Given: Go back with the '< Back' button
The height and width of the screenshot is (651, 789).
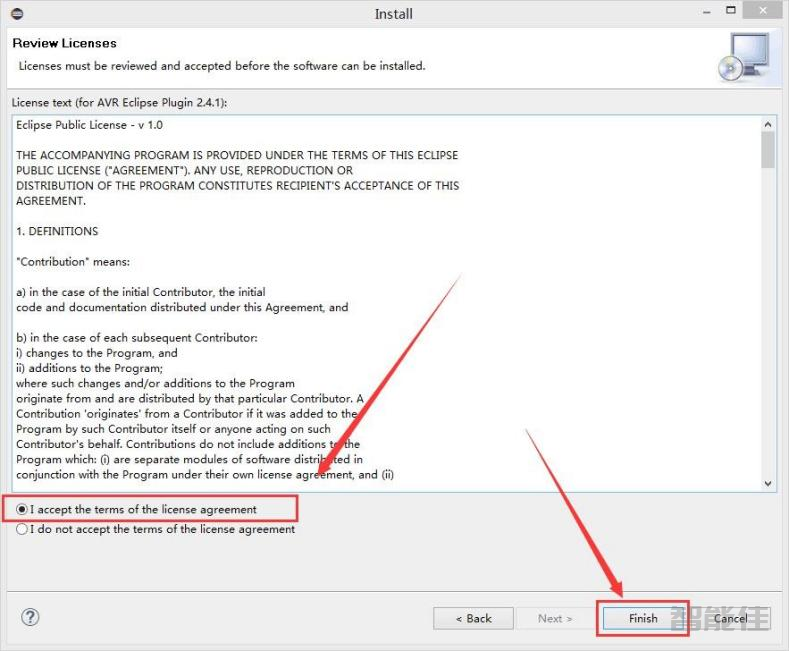Looking at the screenshot, I should point(473,618).
